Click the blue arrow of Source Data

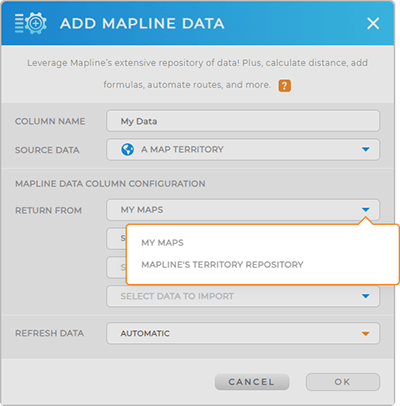click(366, 150)
